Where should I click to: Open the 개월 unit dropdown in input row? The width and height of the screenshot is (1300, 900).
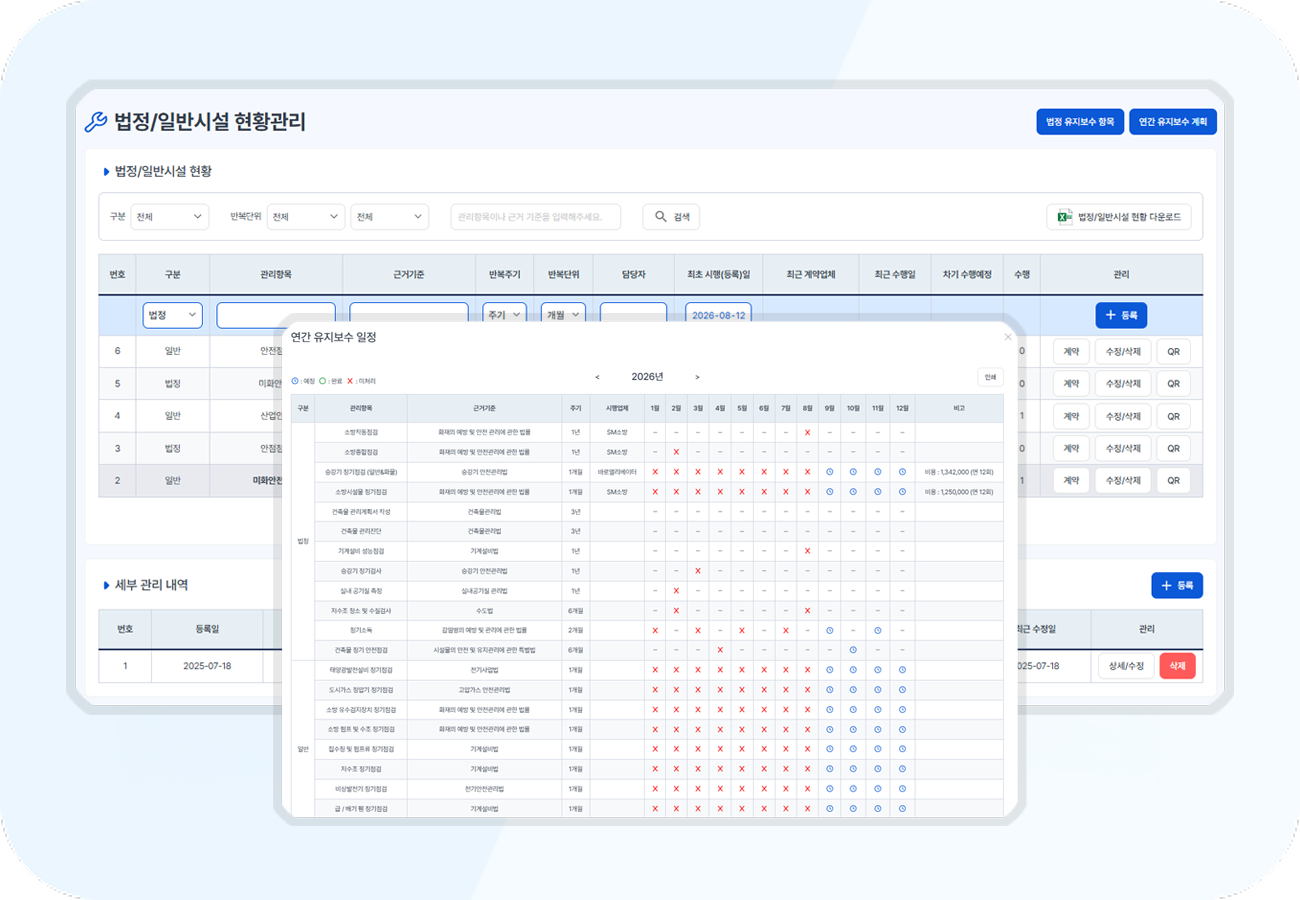(564, 315)
